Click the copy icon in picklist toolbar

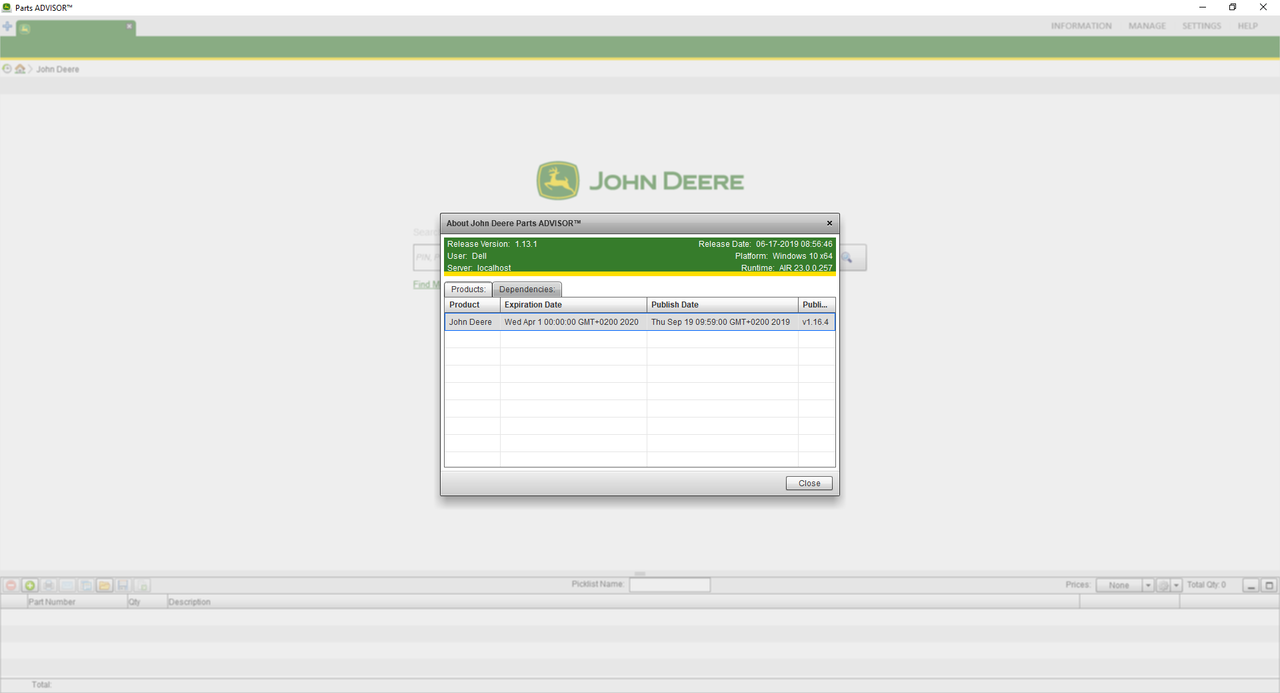coord(86,585)
